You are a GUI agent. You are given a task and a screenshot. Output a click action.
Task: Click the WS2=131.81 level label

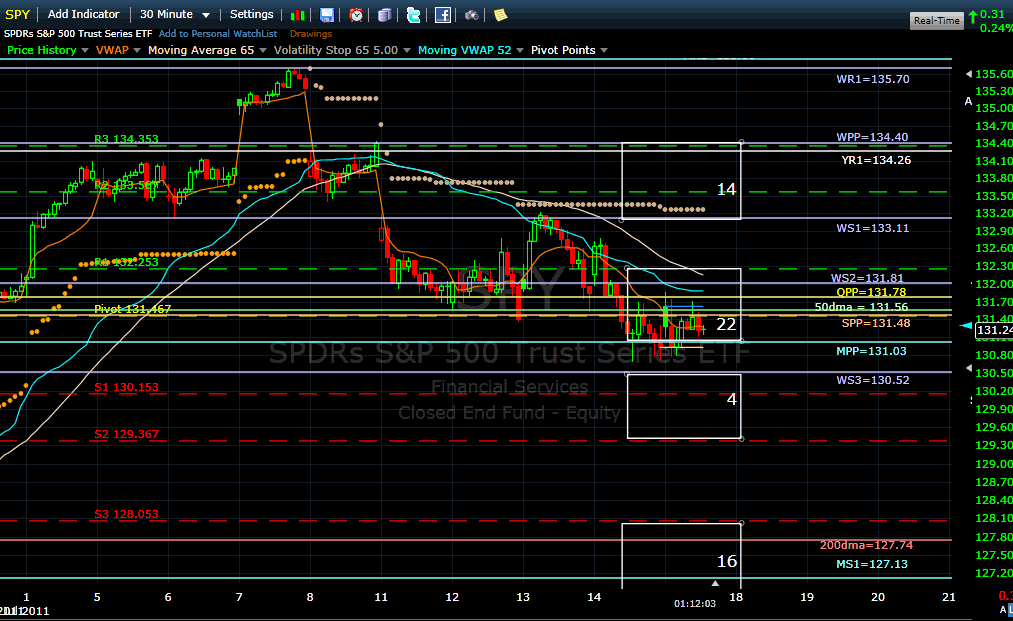click(x=867, y=279)
